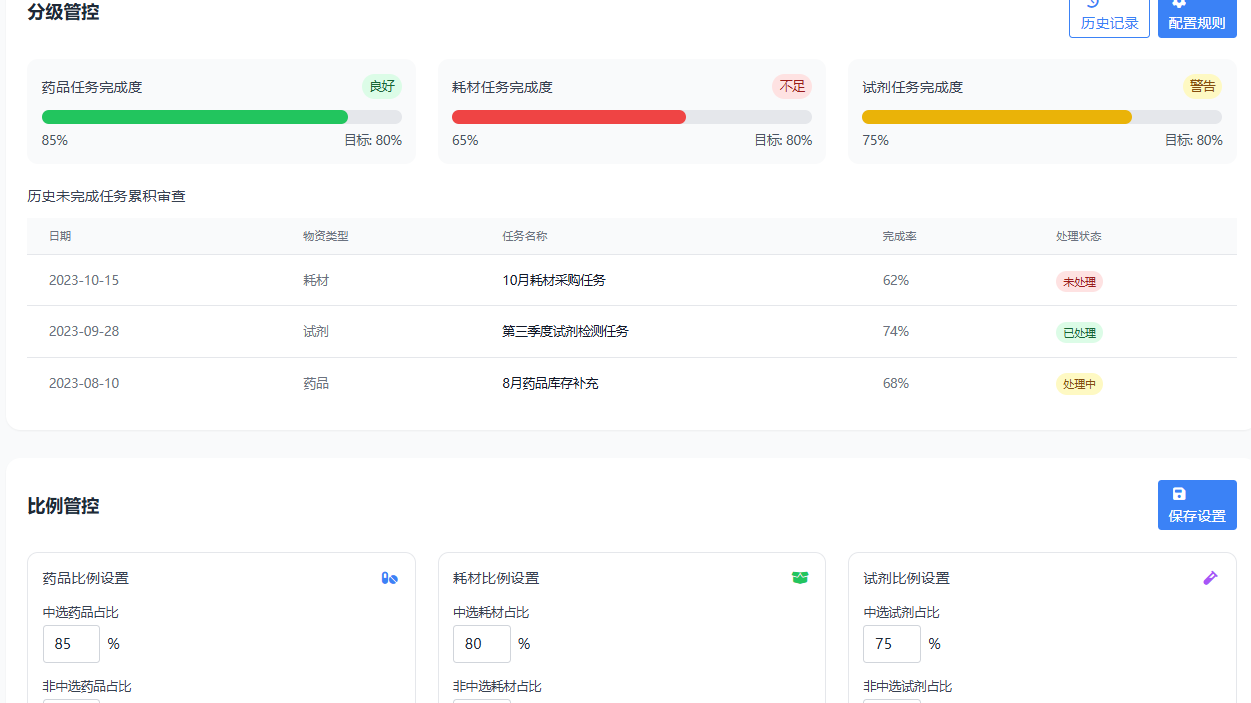Click the pill icon in 药品比例设置
Viewport: 1251px width, 703px height.
(x=389, y=578)
